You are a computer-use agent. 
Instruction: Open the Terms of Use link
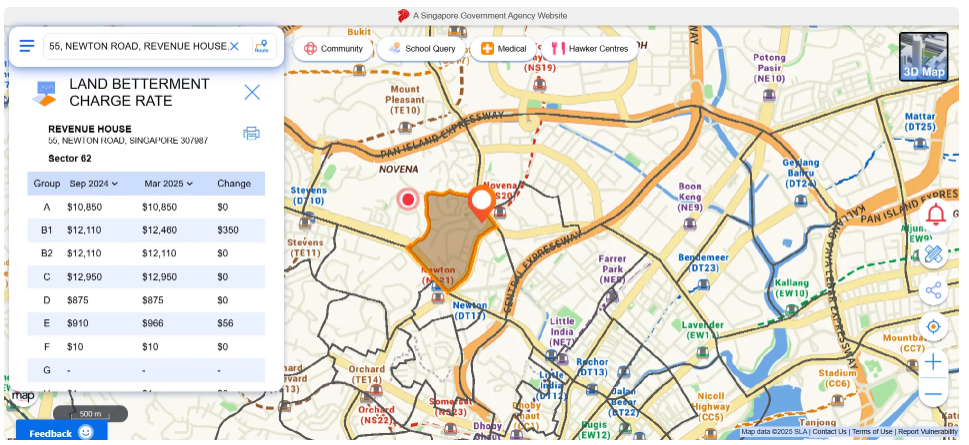[x=871, y=432]
